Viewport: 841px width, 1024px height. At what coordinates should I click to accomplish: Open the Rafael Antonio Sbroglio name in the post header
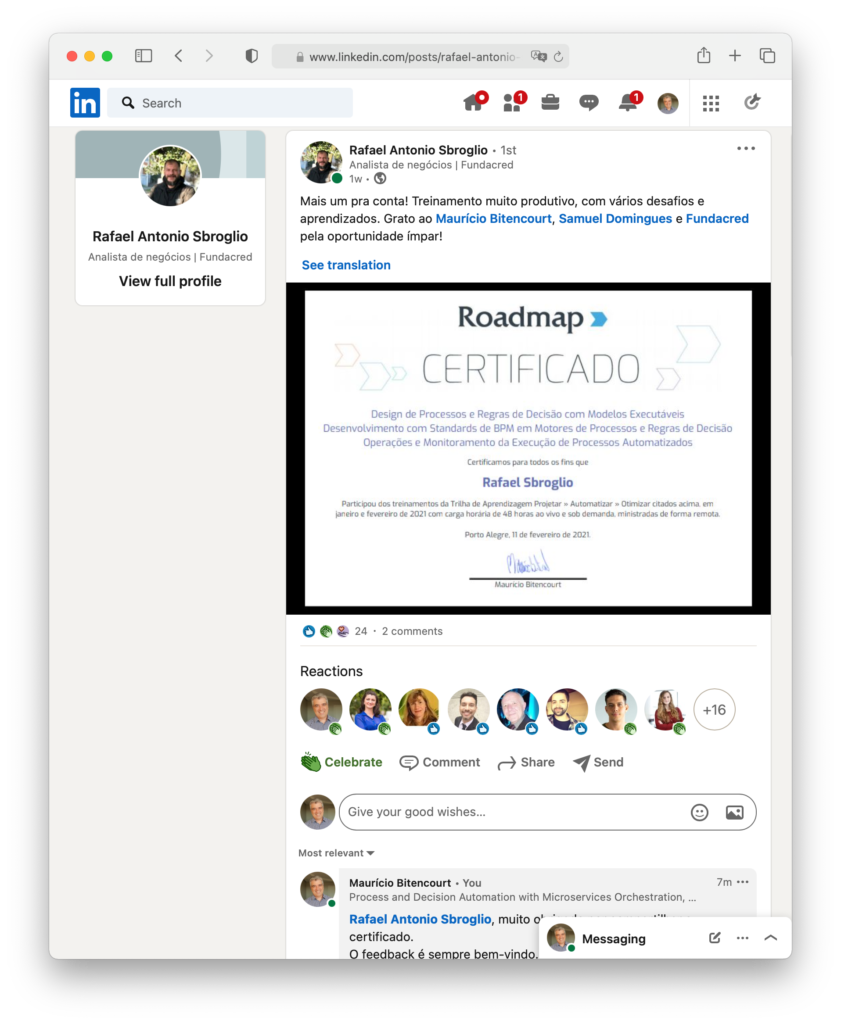click(x=418, y=150)
